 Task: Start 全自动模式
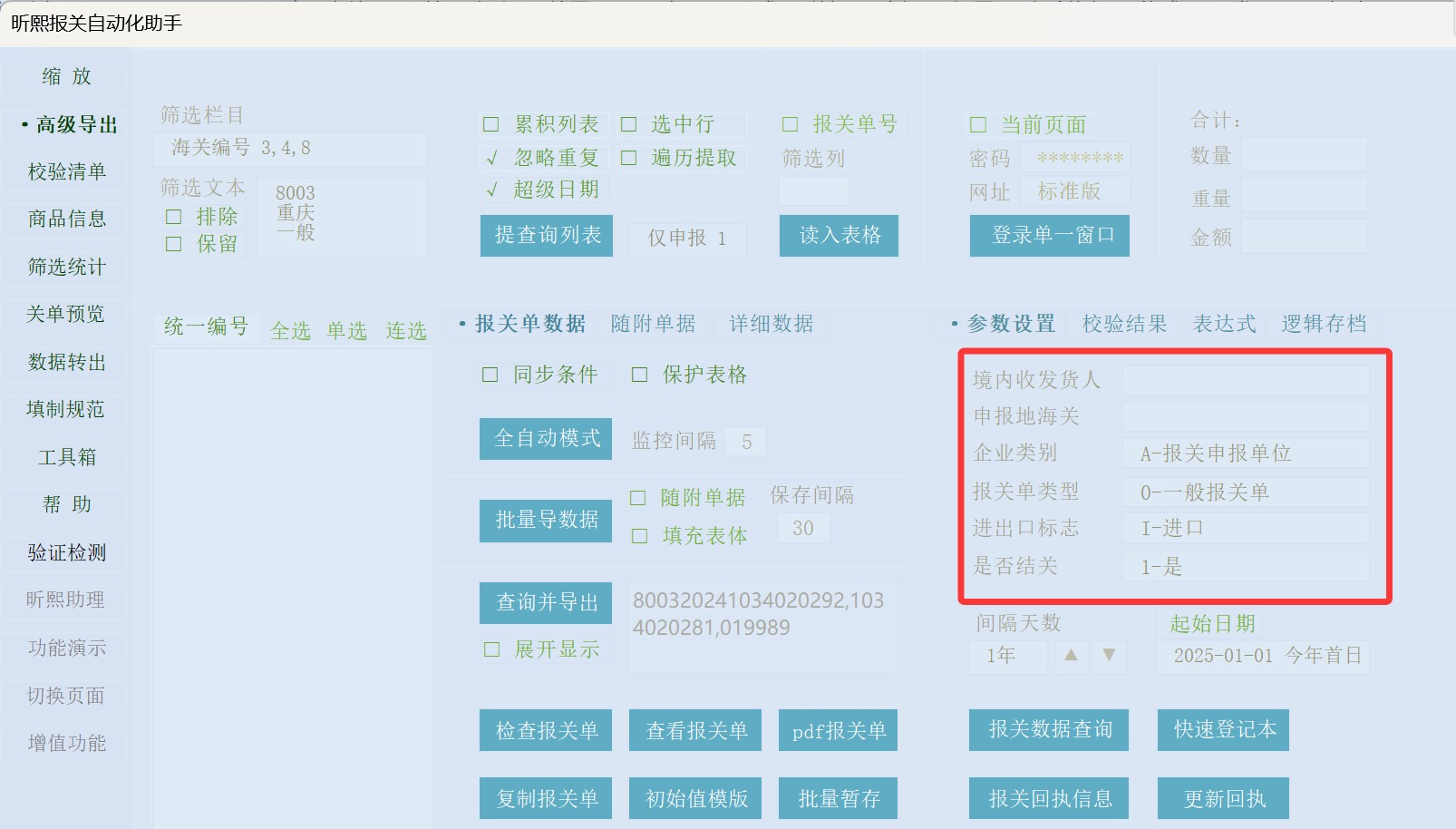pos(546,439)
